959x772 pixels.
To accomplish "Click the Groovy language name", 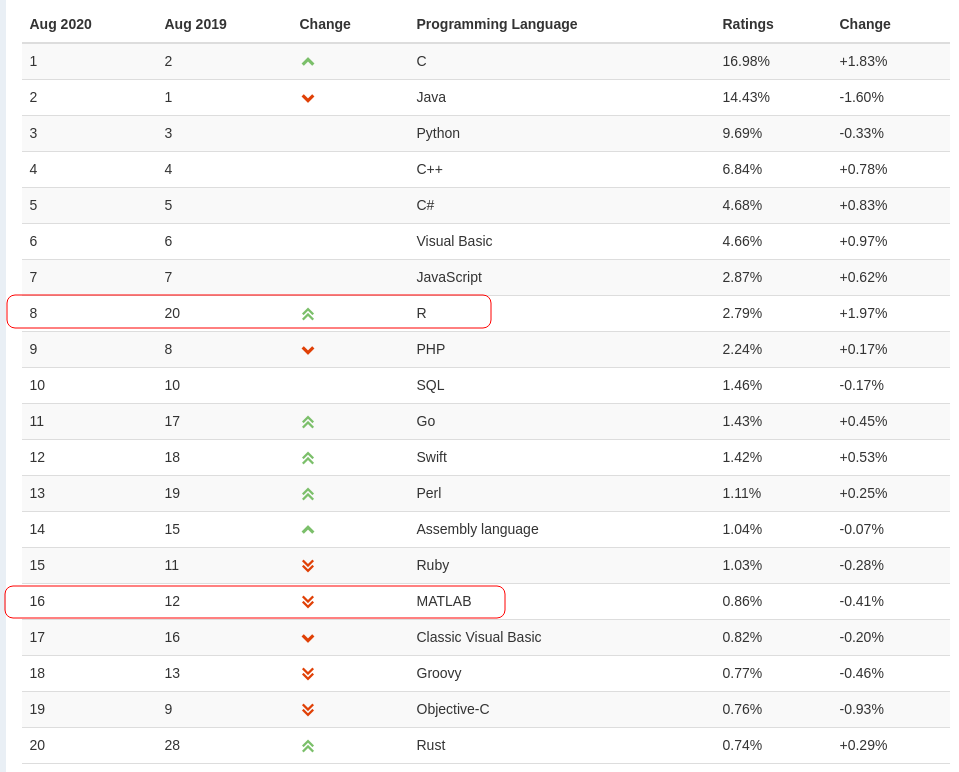I will click(439, 674).
